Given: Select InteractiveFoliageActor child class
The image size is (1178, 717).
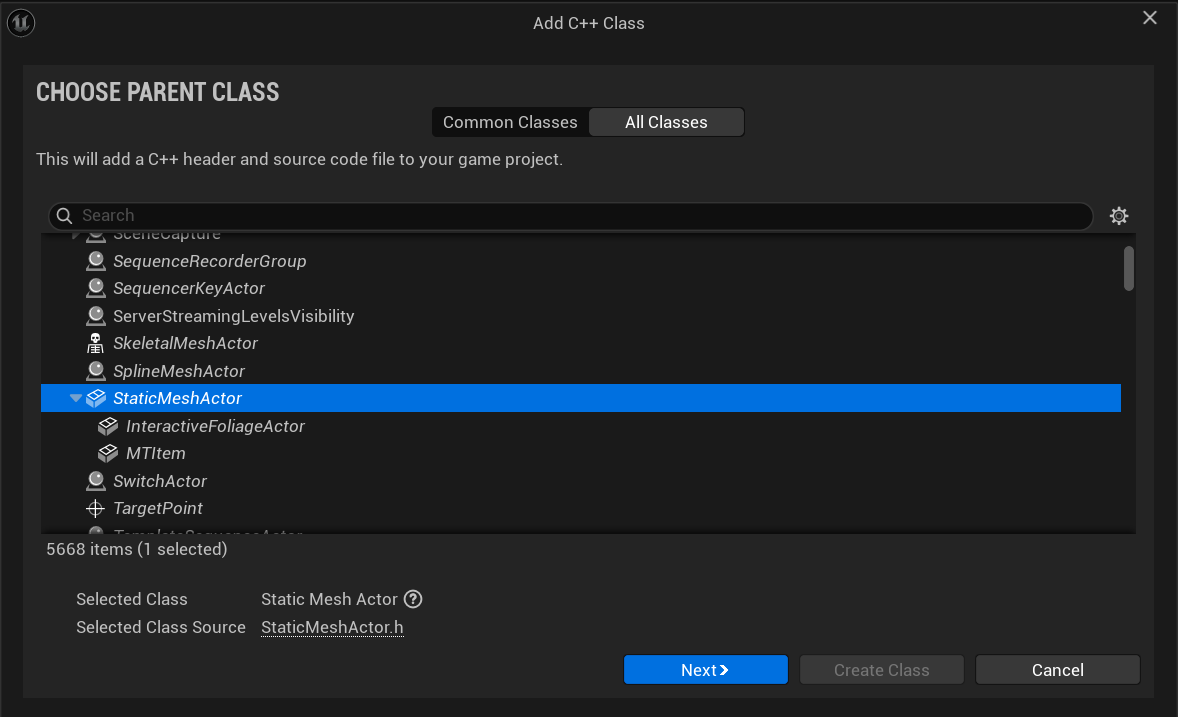Looking at the screenshot, I should (x=215, y=426).
